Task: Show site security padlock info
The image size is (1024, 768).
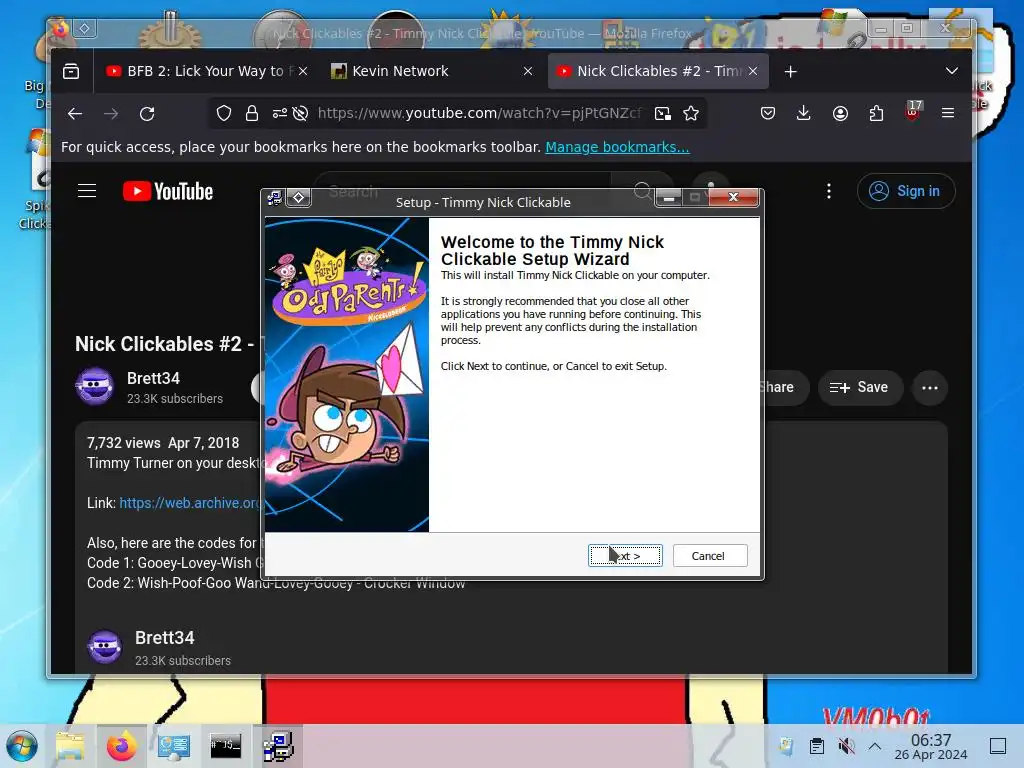Action: click(x=251, y=114)
